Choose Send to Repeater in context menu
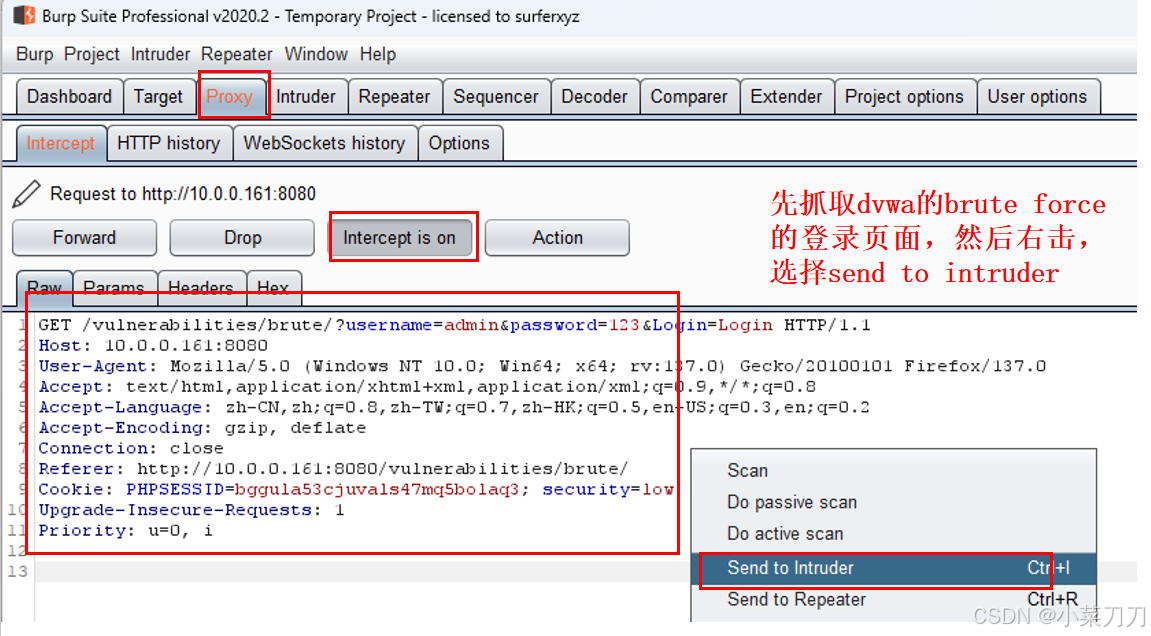This screenshot has height=636, width=1151. click(x=893, y=600)
